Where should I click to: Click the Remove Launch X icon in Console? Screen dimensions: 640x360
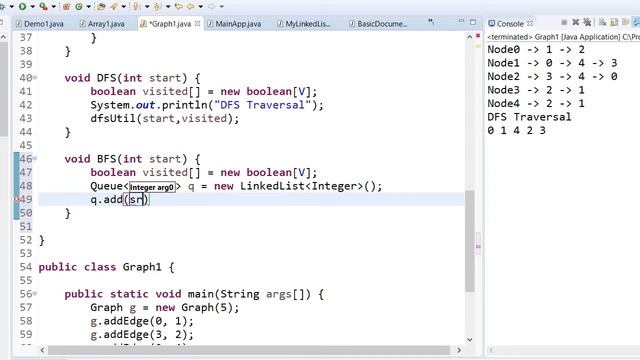576,22
